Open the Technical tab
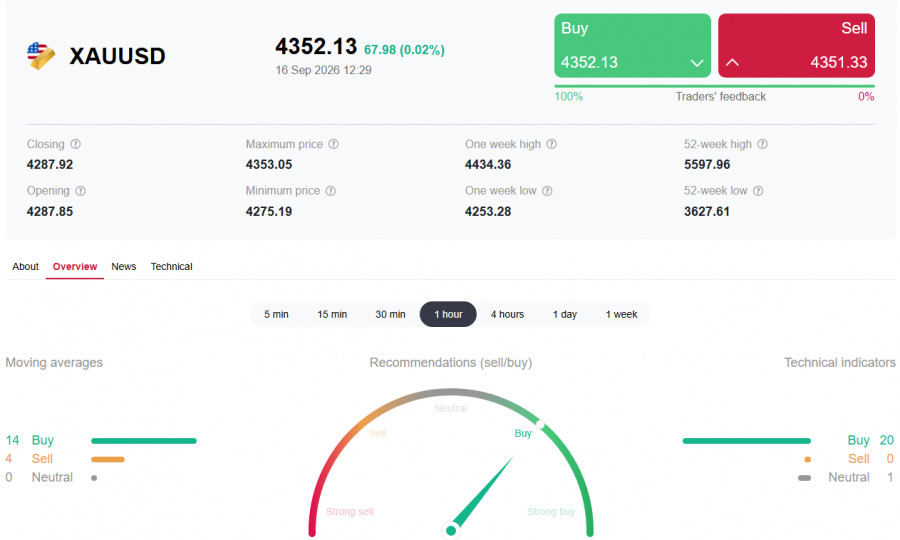Image resolution: width=900 pixels, height=540 pixels. [x=172, y=267]
